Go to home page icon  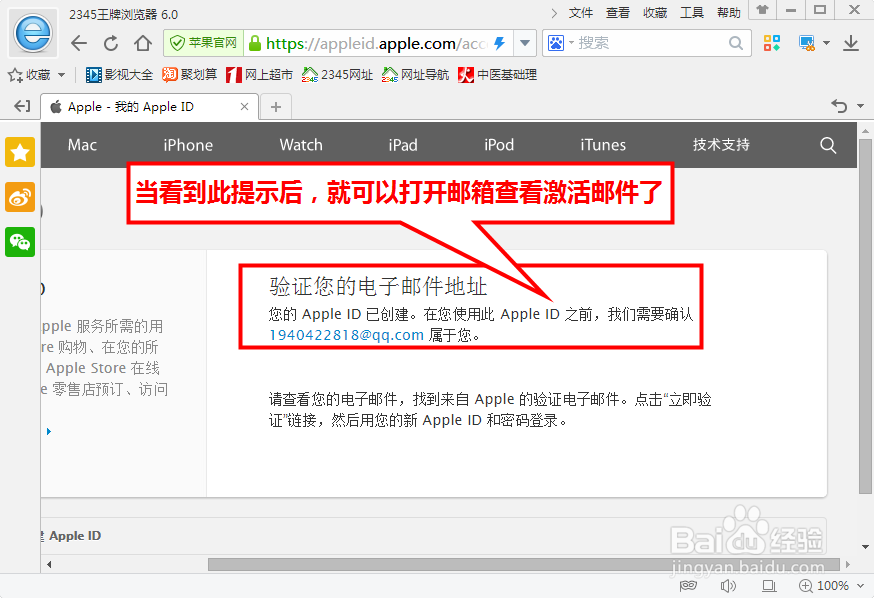143,43
